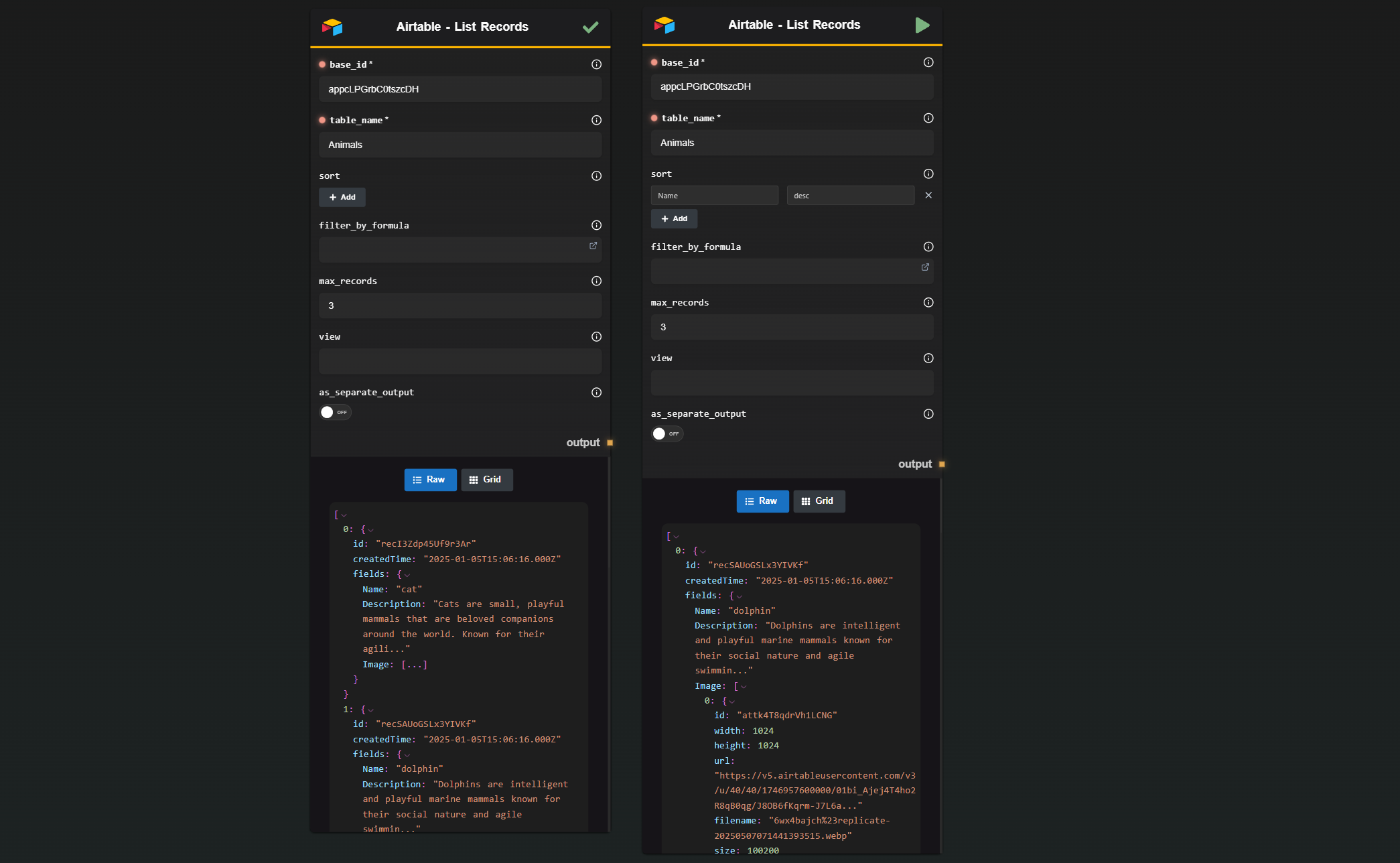Click the green checkmark on the left node
This screenshot has height=863, width=1400.
(x=590, y=27)
